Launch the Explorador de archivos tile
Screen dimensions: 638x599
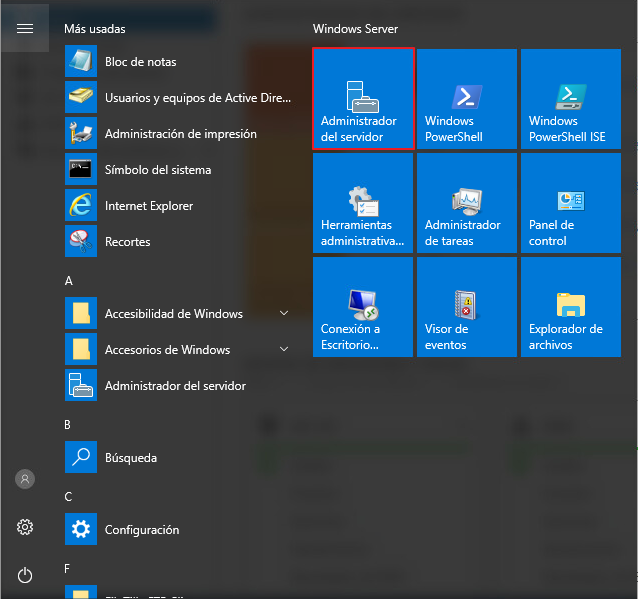pos(570,307)
